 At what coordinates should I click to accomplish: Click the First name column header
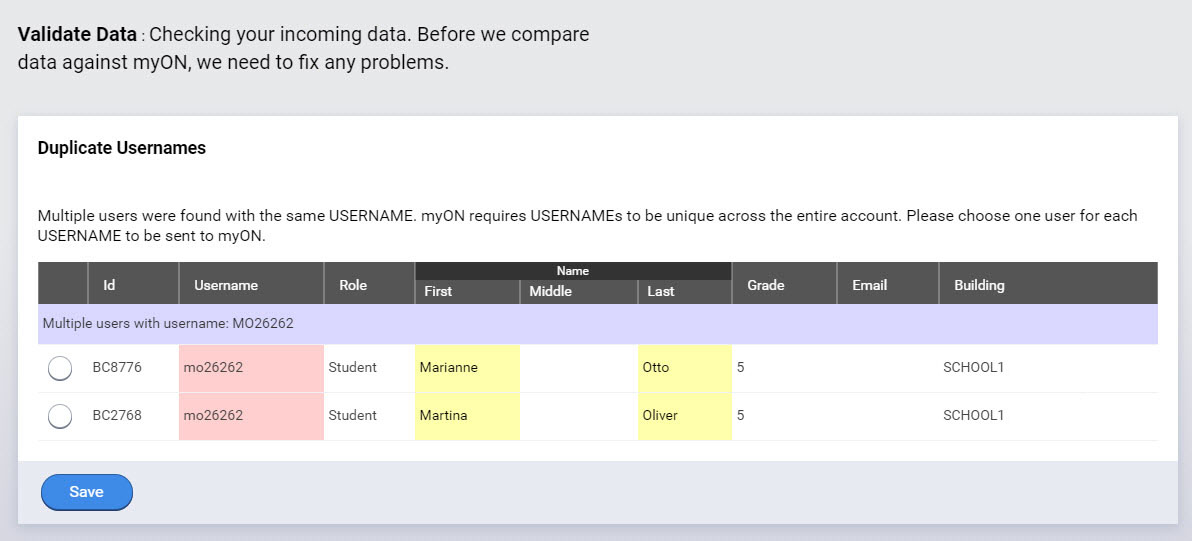click(x=468, y=292)
